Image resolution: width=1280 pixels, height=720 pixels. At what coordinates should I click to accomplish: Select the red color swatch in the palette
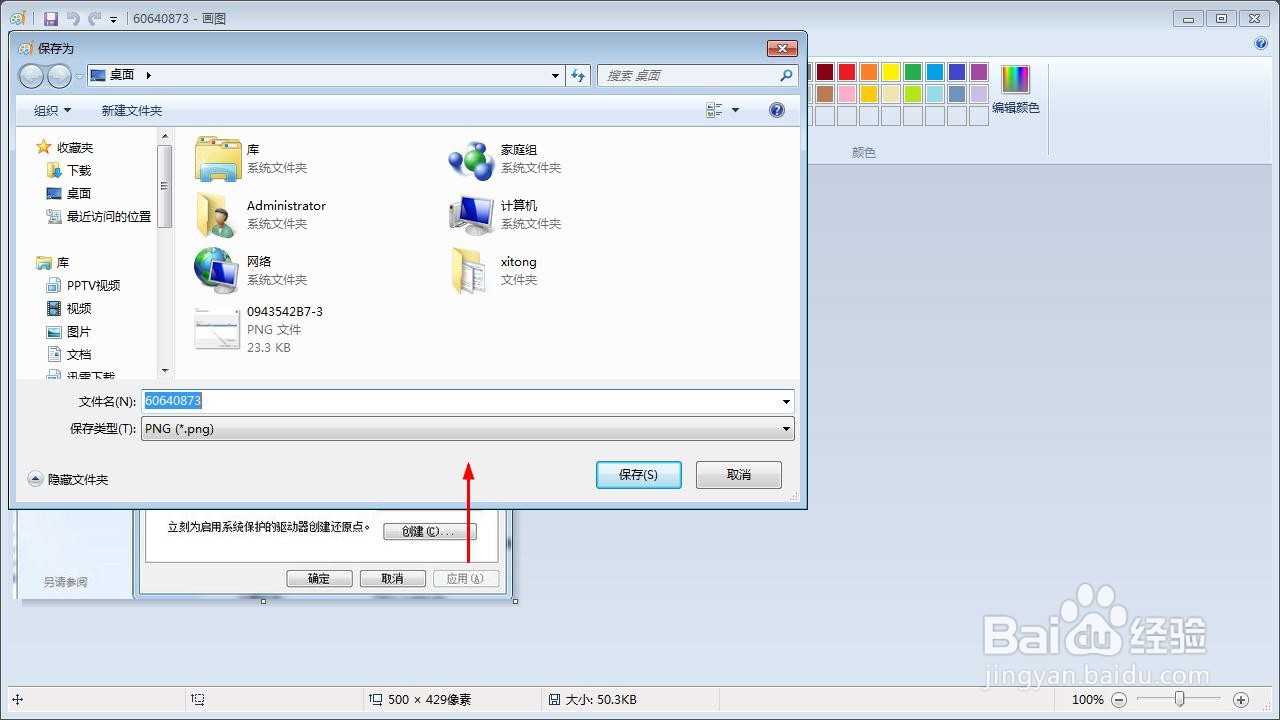click(846, 71)
